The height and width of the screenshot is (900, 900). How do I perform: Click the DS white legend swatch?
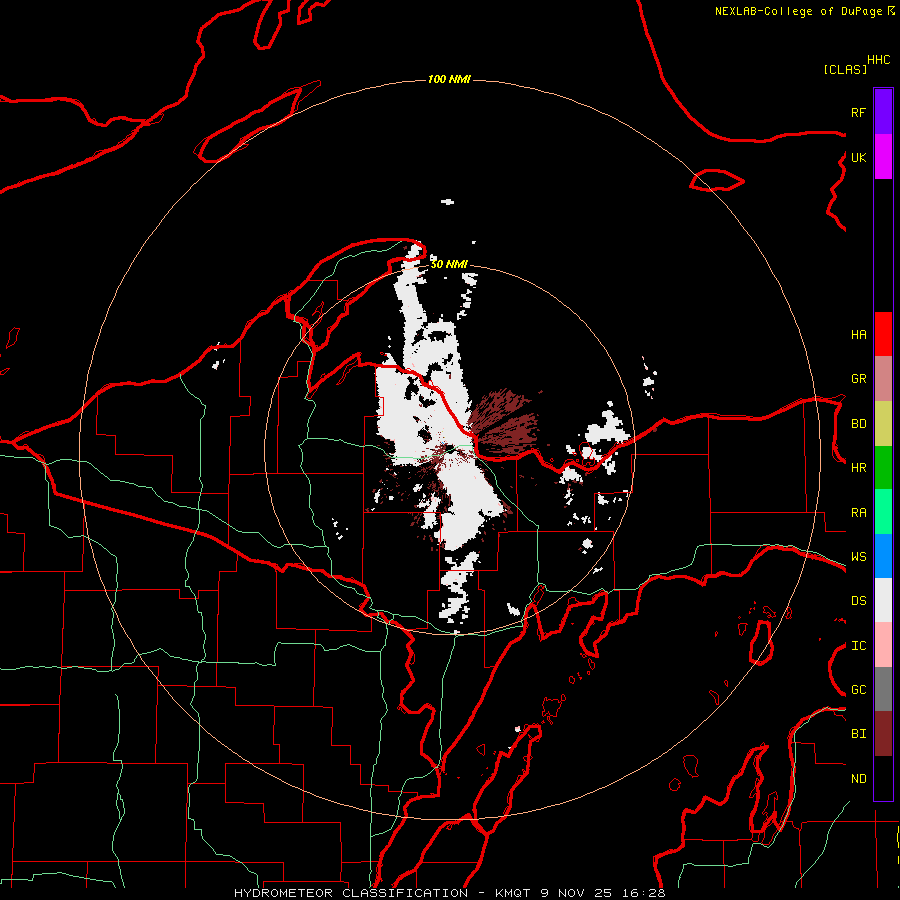(x=883, y=600)
